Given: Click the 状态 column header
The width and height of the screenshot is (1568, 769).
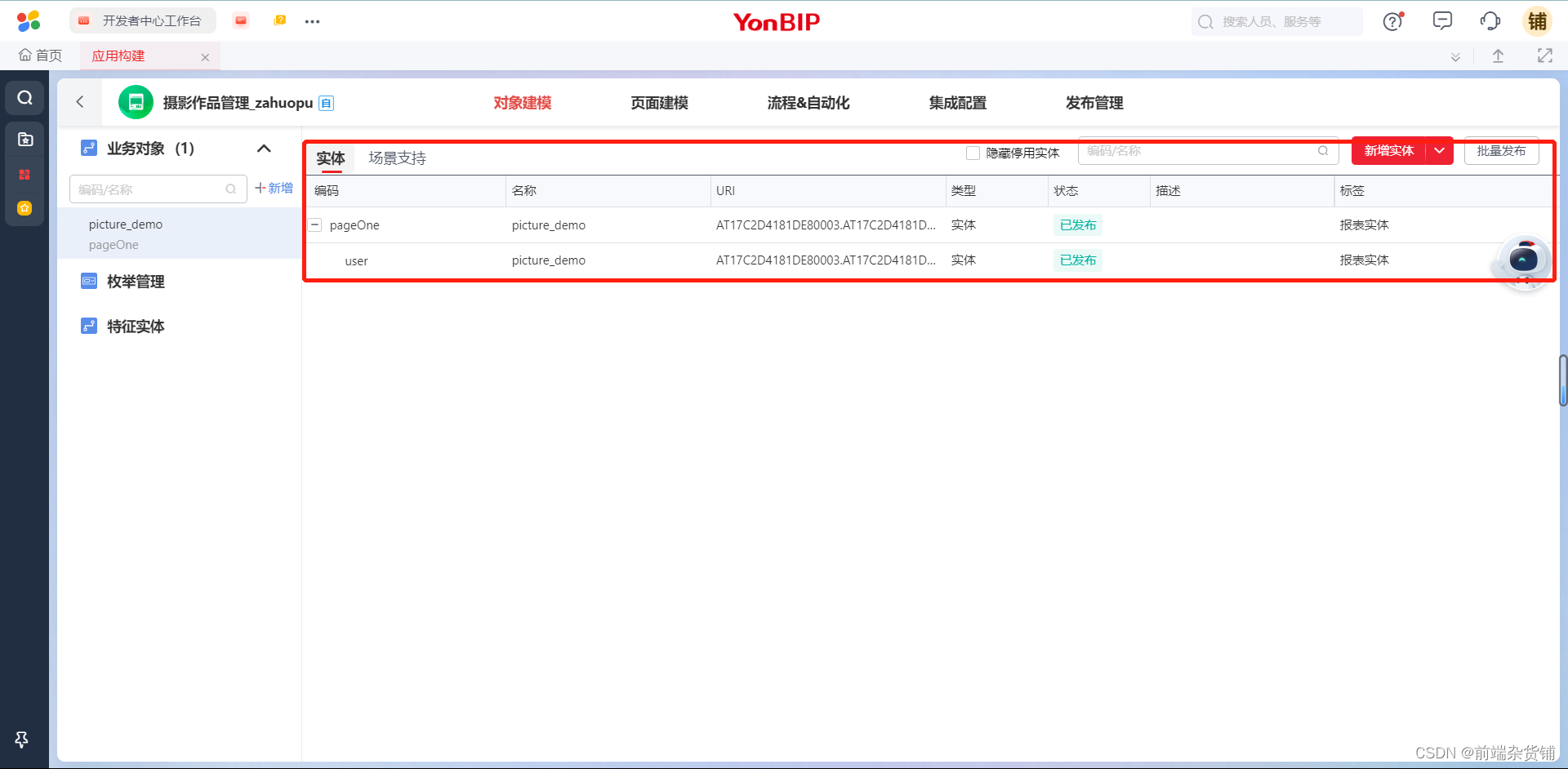Looking at the screenshot, I should [1066, 190].
